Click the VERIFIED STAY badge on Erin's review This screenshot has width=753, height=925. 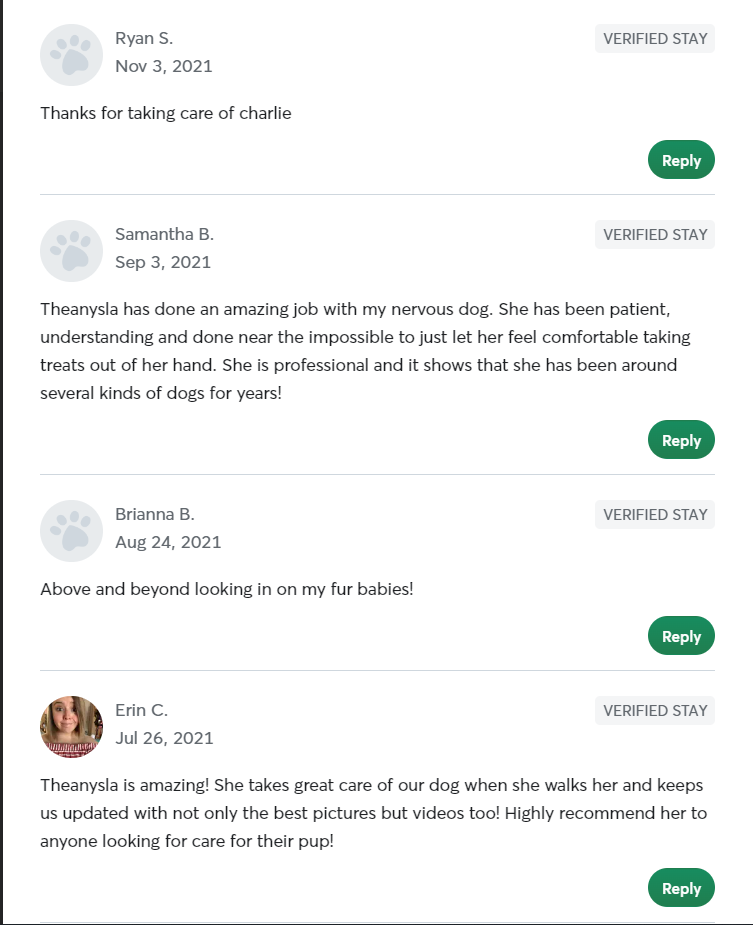point(654,710)
